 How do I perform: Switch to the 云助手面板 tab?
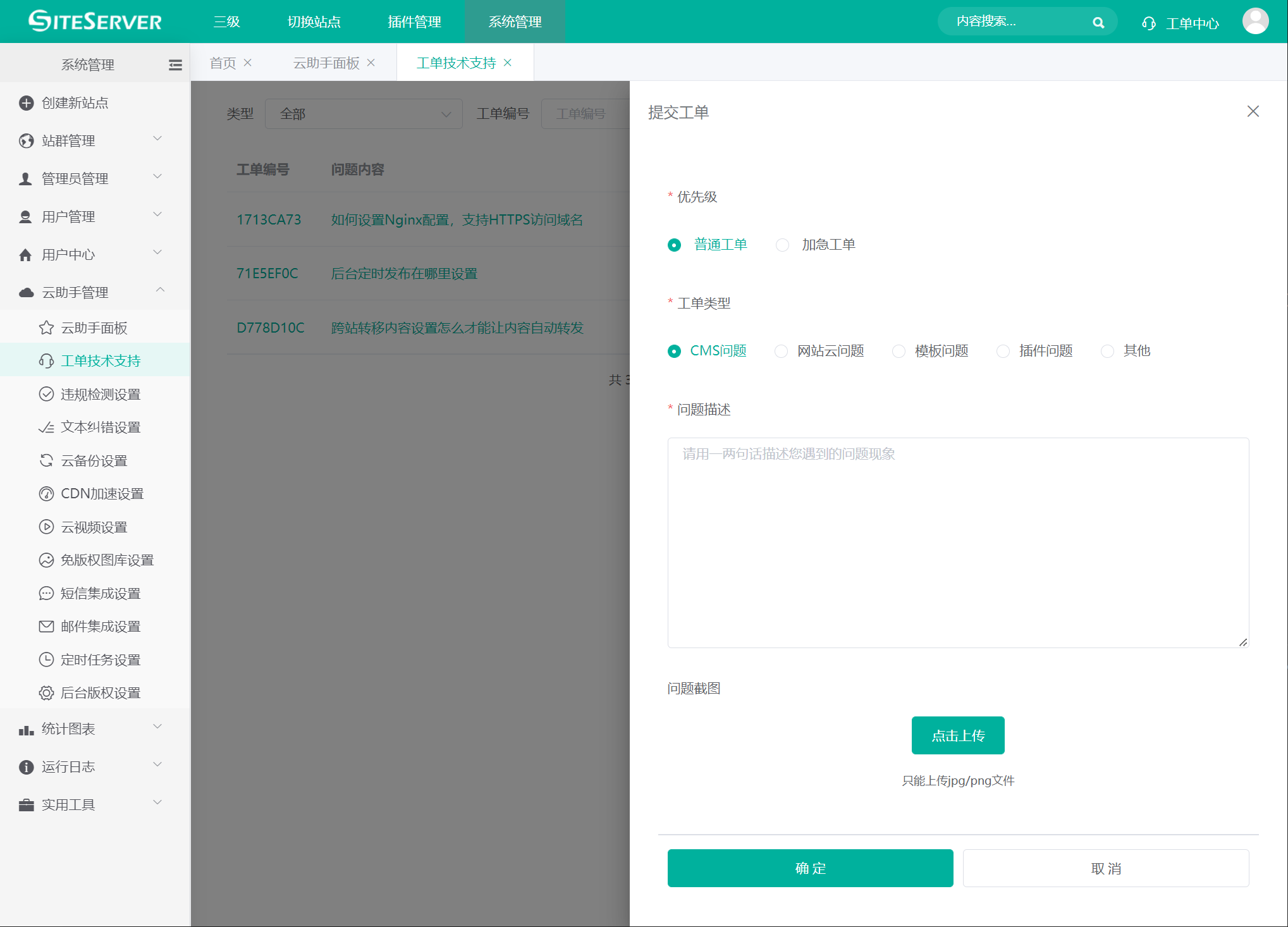click(x=326, y=63)
